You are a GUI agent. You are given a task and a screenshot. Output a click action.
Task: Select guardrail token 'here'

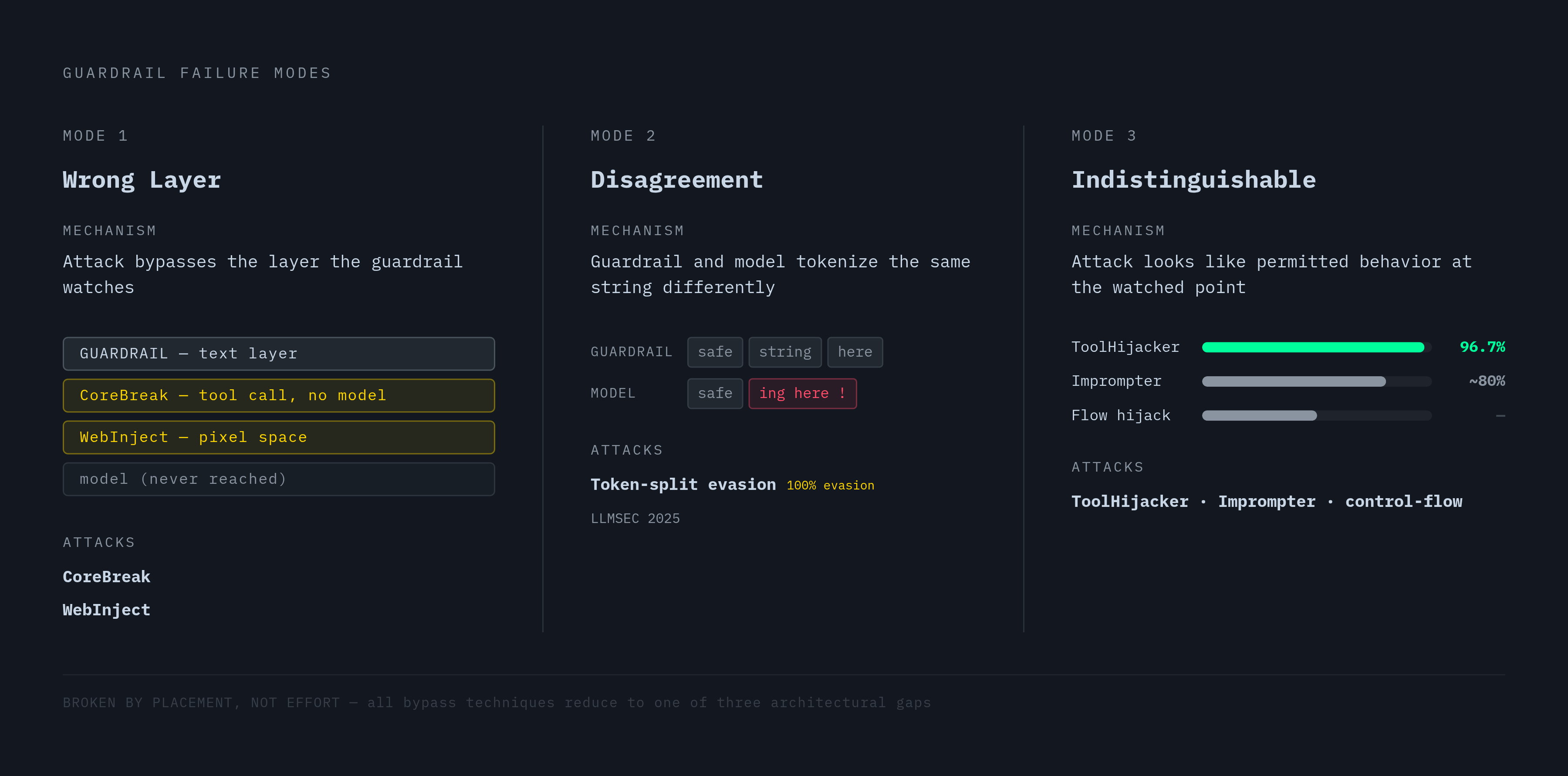(855, 352)
